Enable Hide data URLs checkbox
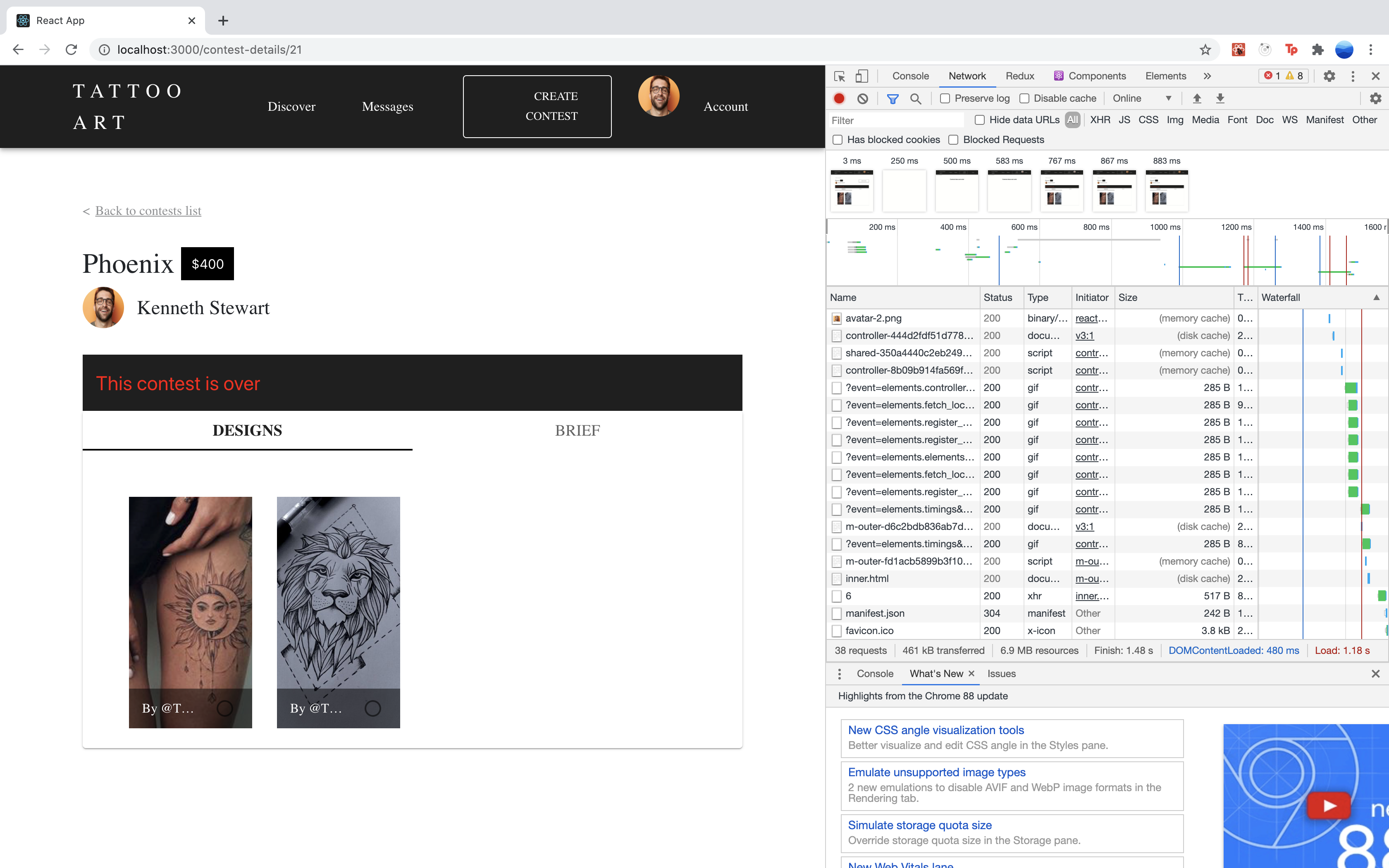Image resolution: width=1389 pixels, height=868 pixels. click(x=980, y=120)
